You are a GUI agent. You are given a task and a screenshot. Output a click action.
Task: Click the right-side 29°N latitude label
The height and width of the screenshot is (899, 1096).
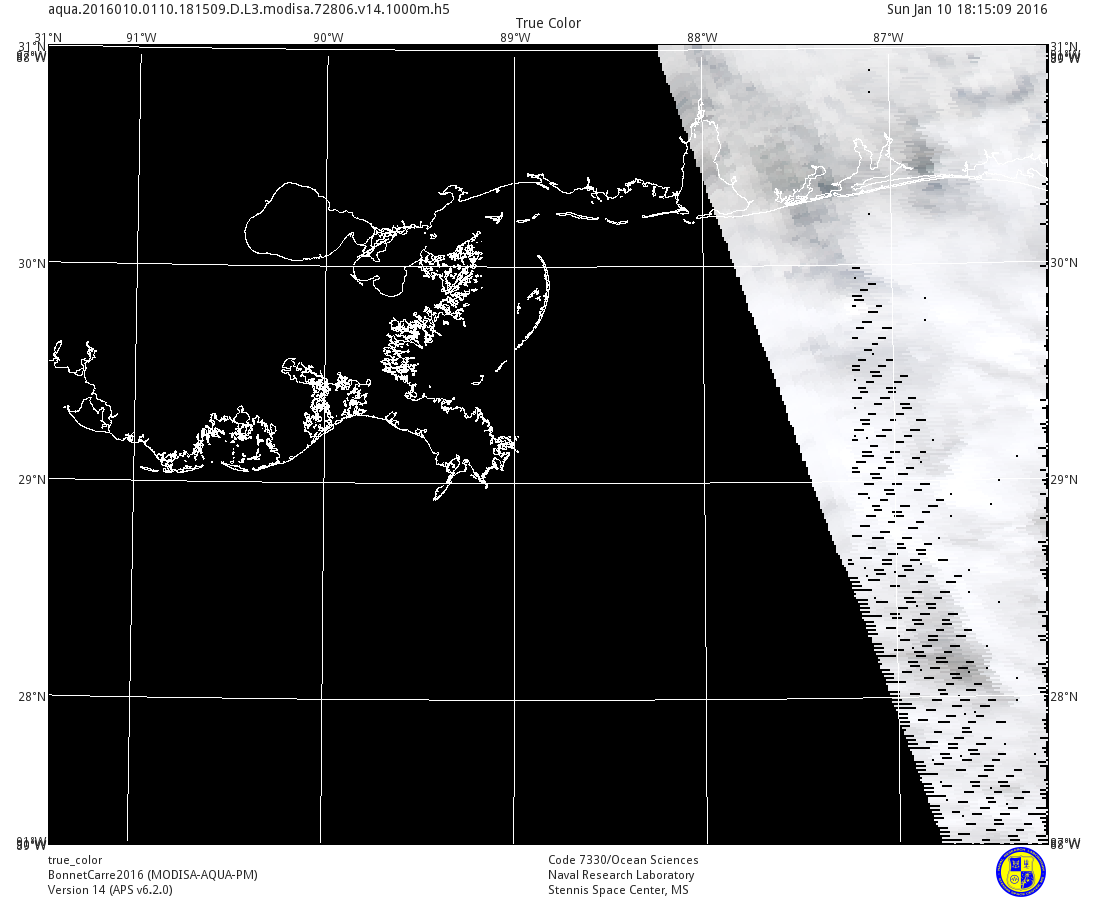1064,480
